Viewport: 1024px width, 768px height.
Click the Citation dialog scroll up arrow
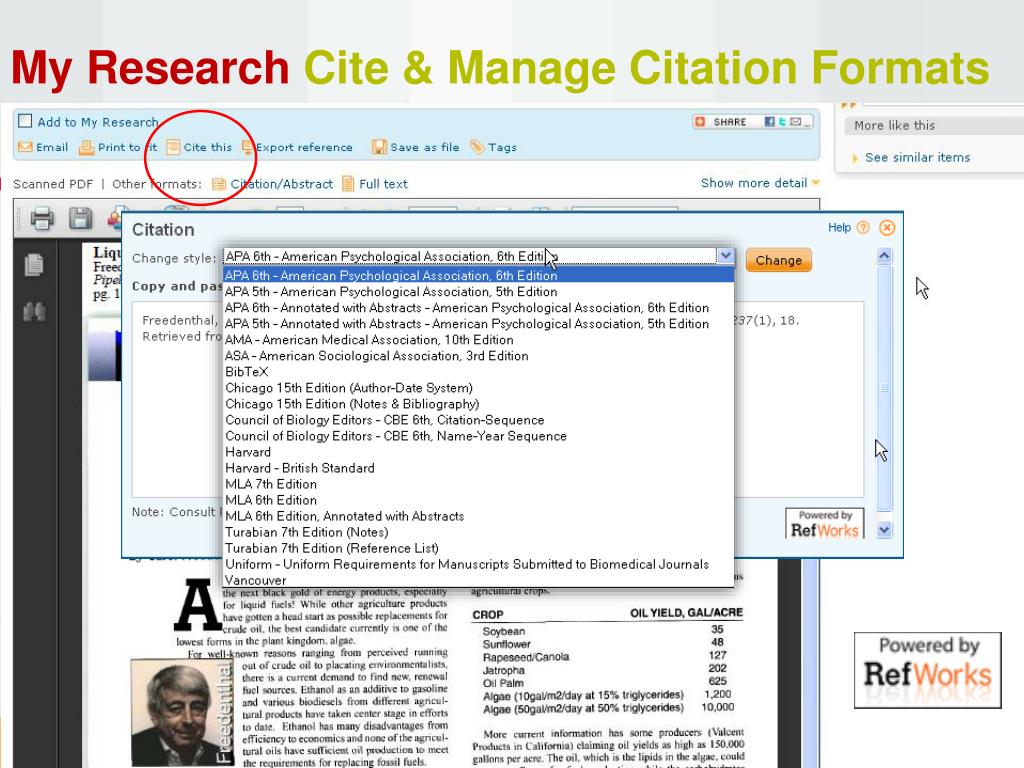pyautogui.click(x=884, y=255)
